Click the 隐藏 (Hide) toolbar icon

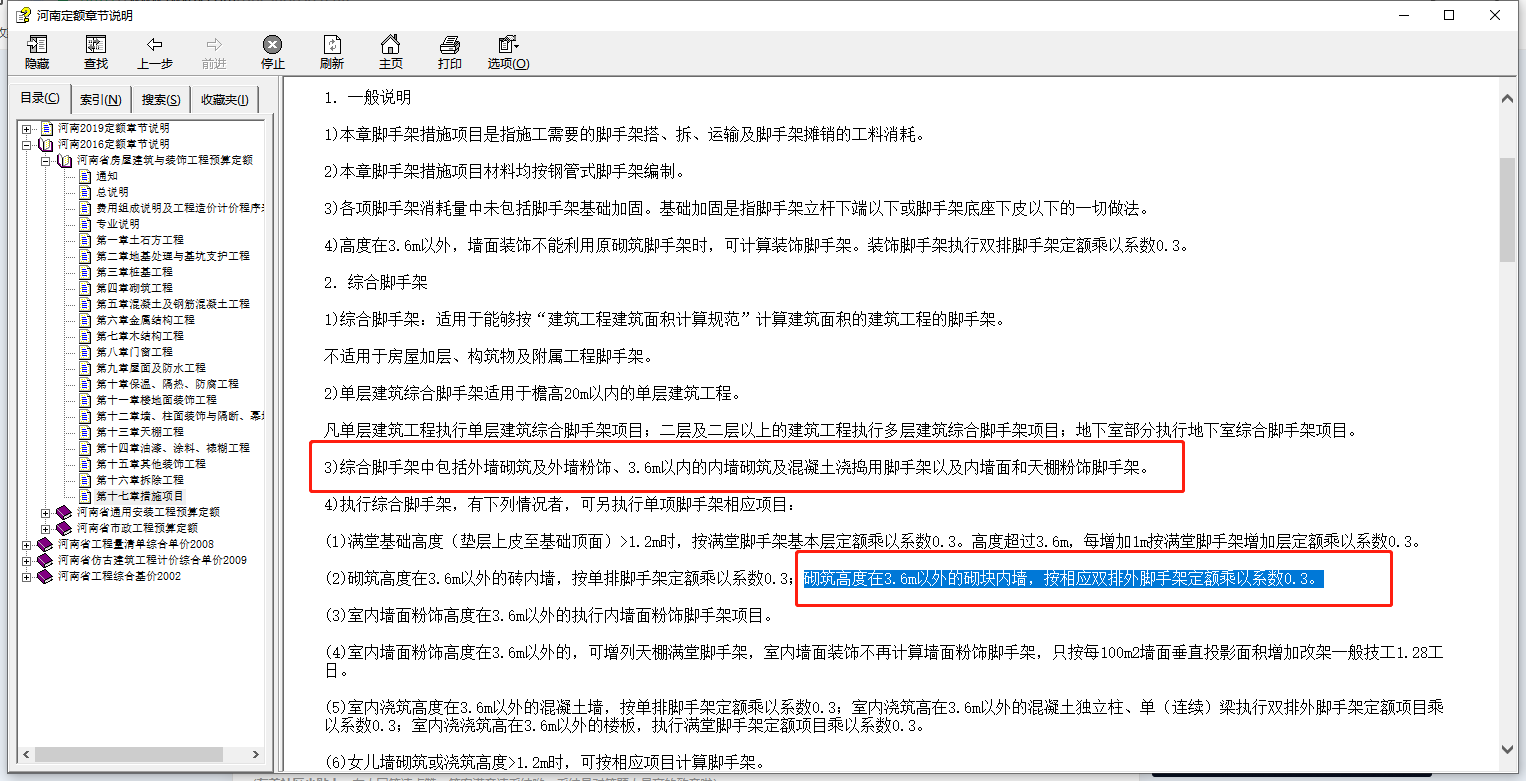pyautogui.click(x=37, y=45)
